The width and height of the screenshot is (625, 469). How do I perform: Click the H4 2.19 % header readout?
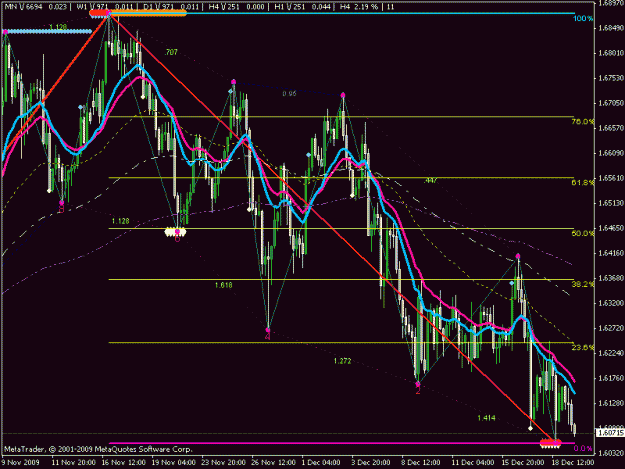click(358, 7)
